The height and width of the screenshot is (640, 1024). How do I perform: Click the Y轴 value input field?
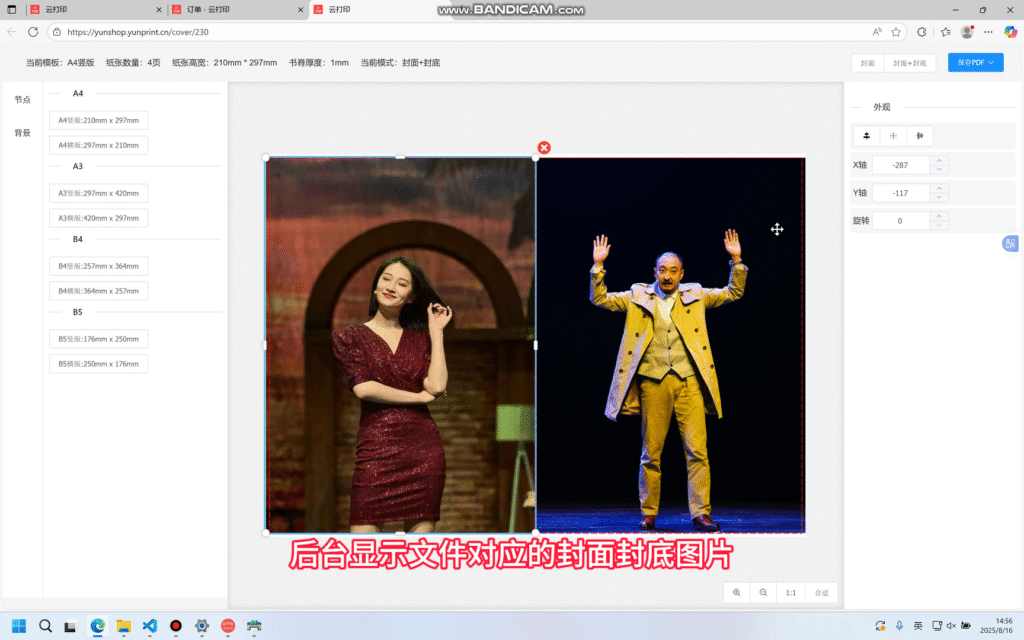click(x=901, y=193)
